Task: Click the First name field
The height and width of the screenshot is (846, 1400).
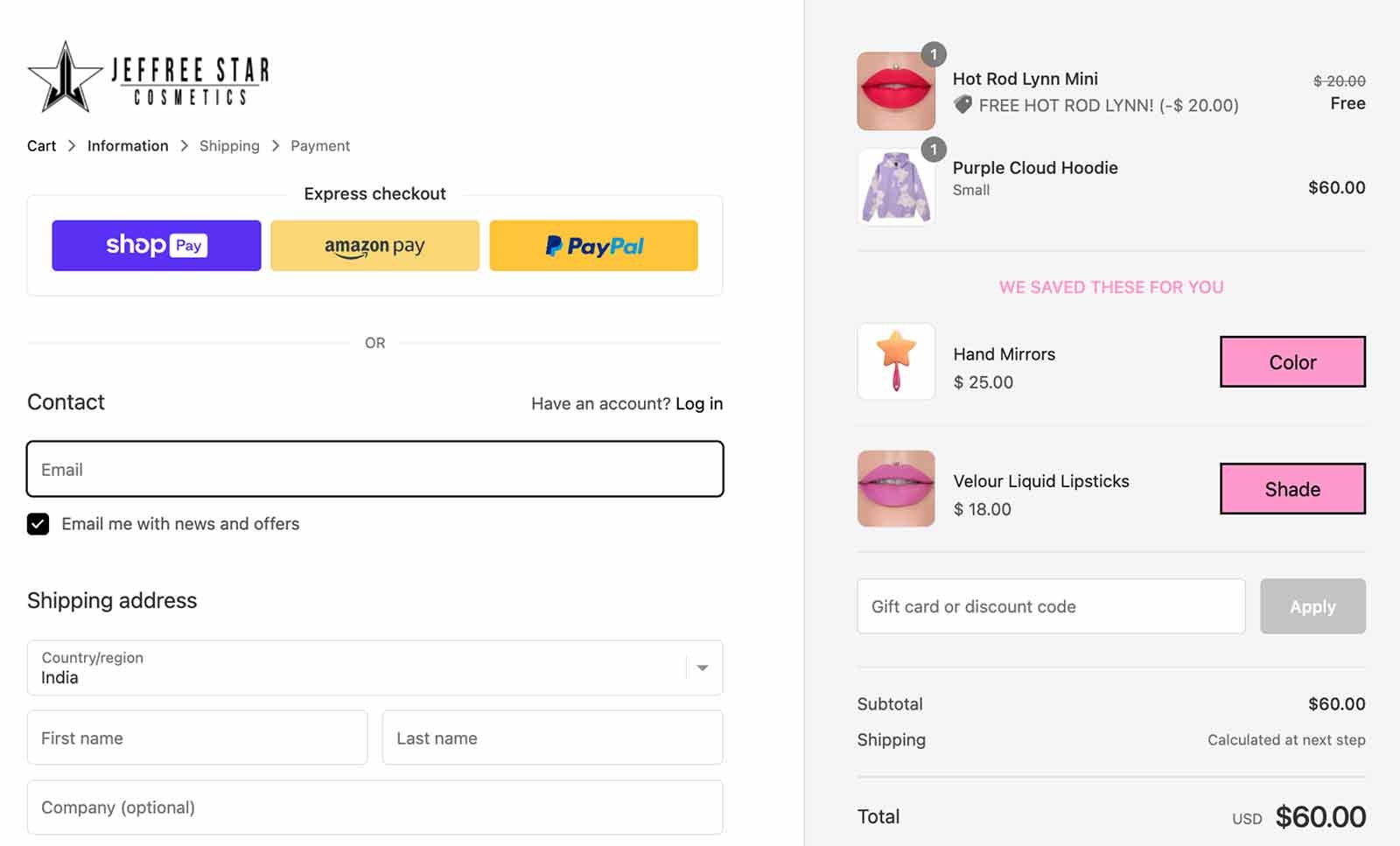Action: point(197,738)
